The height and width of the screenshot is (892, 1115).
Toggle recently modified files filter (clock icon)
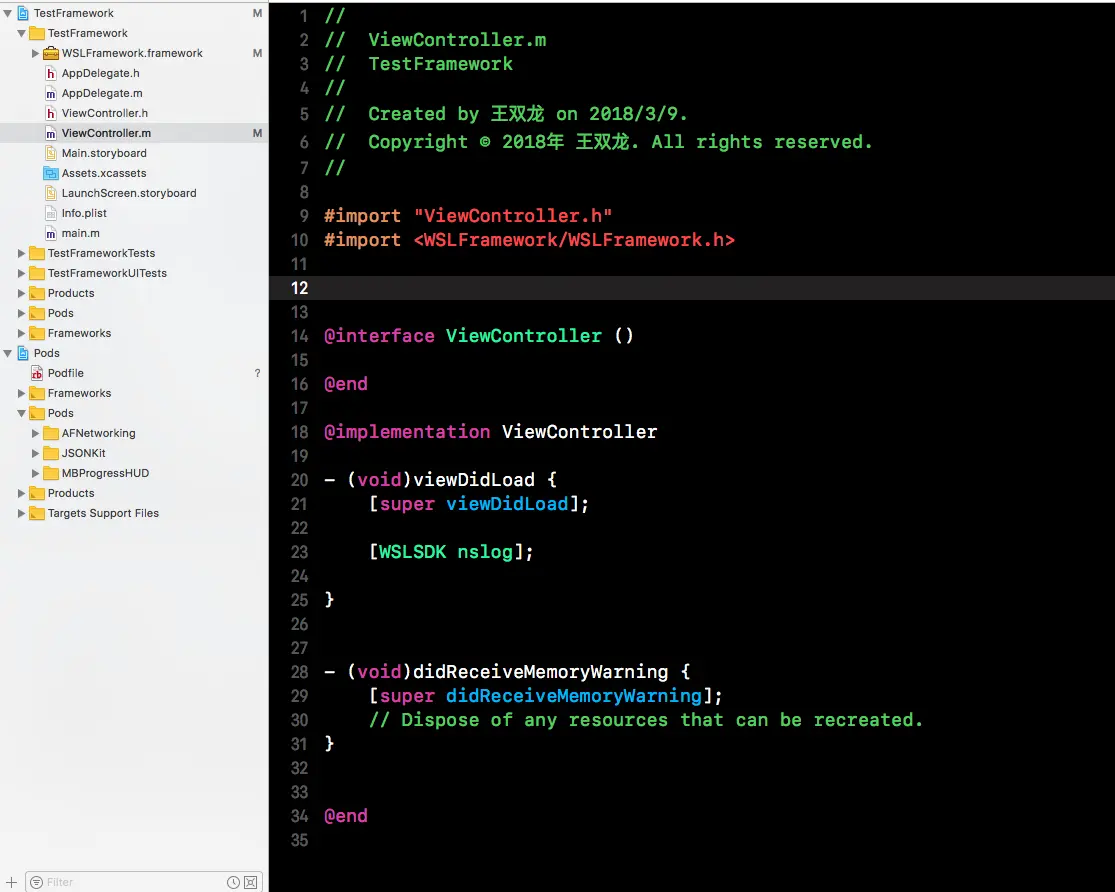click(233, 882)
